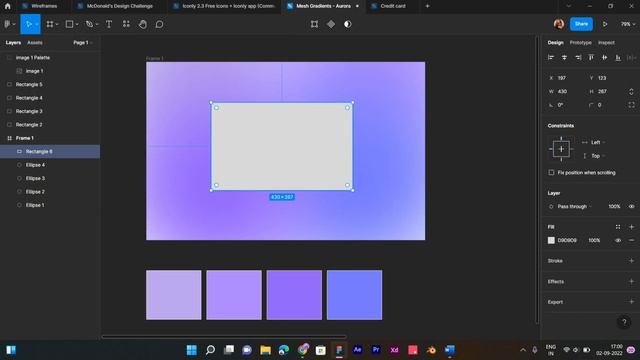640x360 pixels.
Task: Open File Explorer from taskbar
Action: tap(265, 350)
